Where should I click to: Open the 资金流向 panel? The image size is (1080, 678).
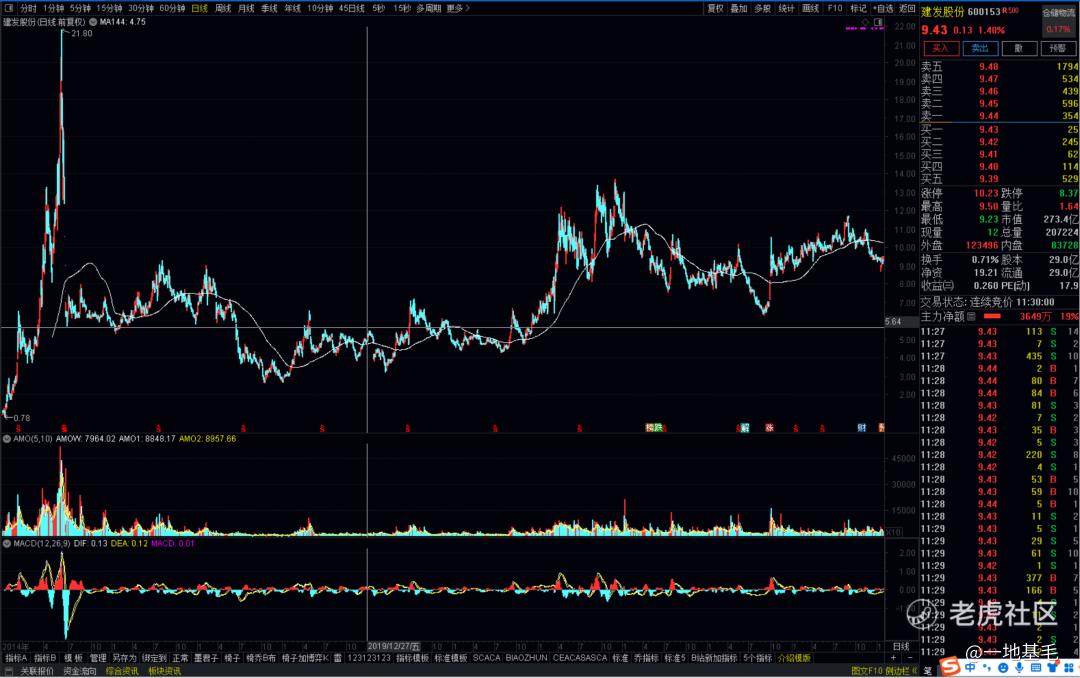[80, 671]
